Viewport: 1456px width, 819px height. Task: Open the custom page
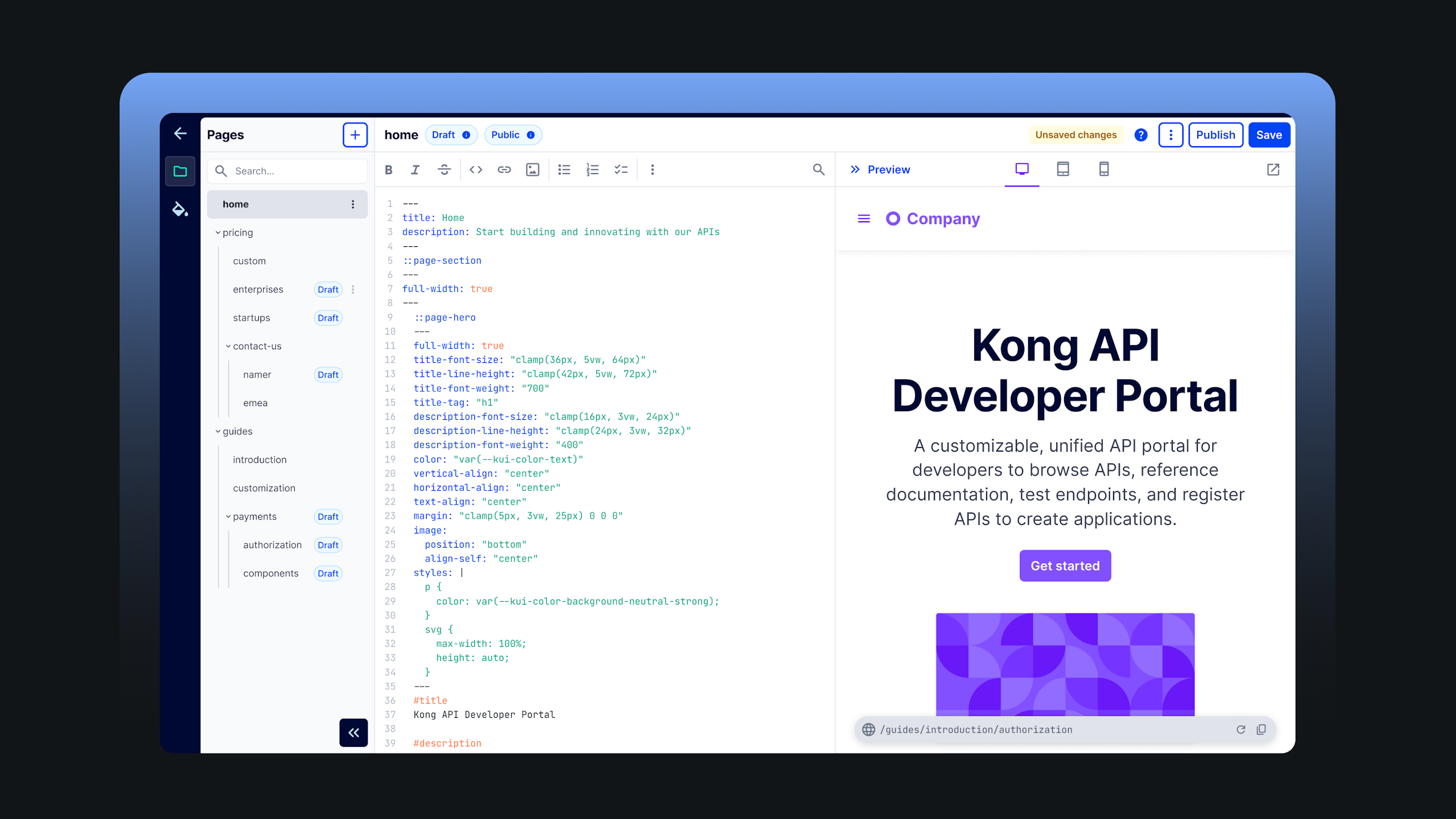point(249,261)
